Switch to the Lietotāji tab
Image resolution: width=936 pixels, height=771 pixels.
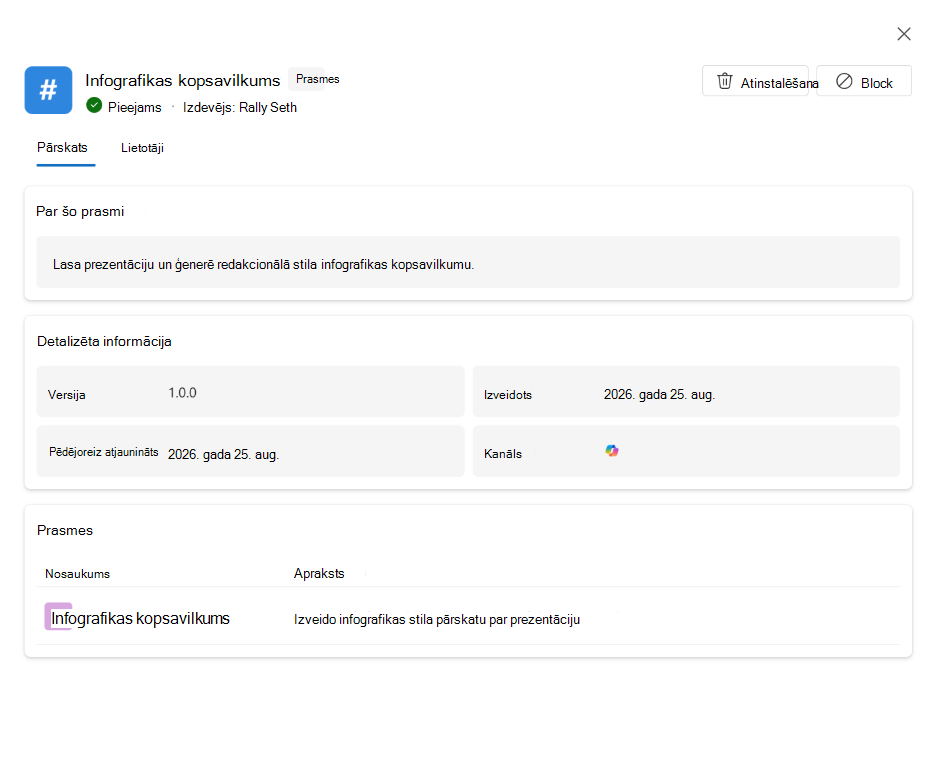pyautogui.click(x=142, y=148)
